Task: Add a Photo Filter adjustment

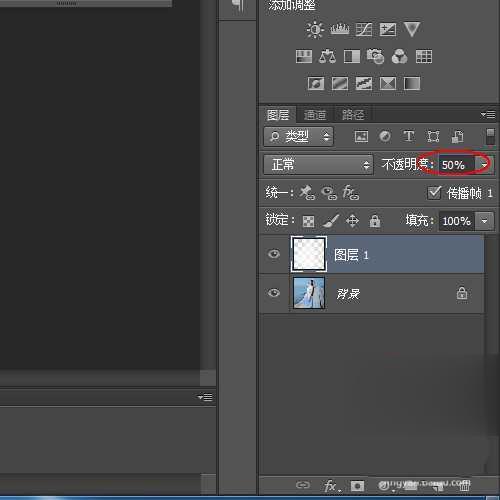Action: tap(375, 56)
